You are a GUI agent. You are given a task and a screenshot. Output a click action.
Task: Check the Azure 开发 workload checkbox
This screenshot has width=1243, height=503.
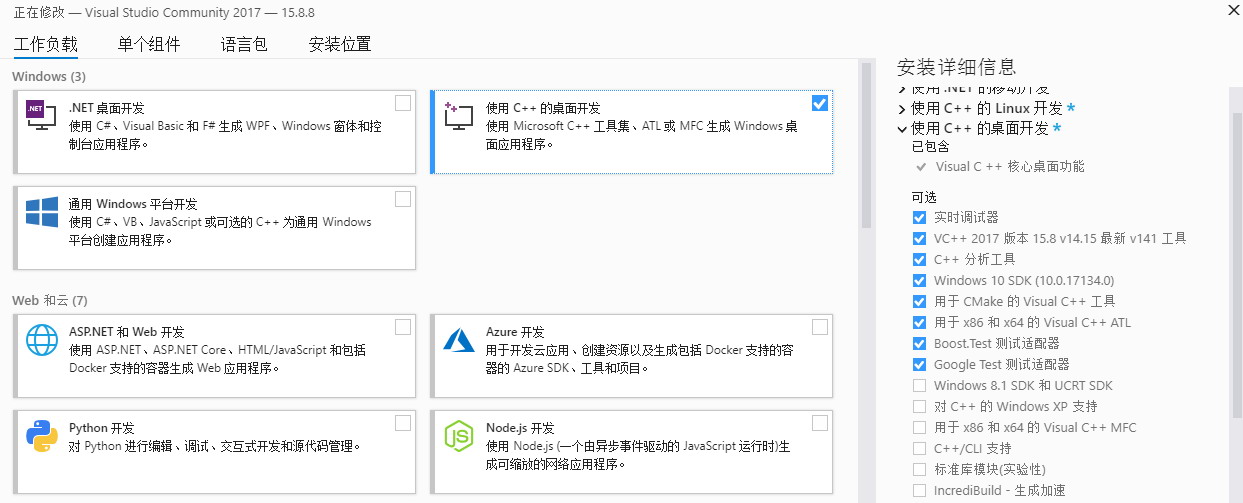(820, 327)
